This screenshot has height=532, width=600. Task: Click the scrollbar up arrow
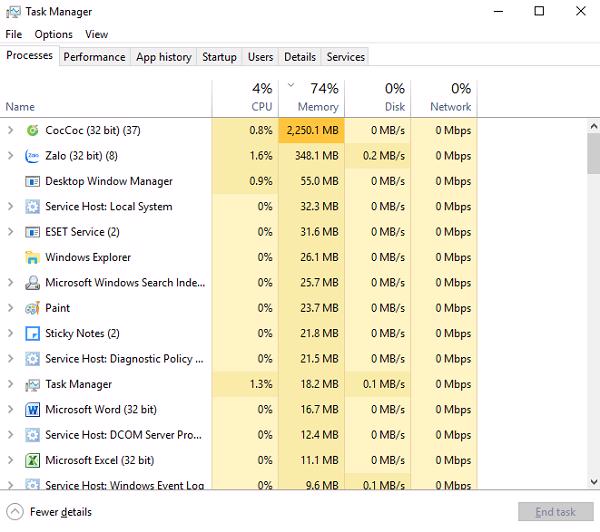point(593,126)
